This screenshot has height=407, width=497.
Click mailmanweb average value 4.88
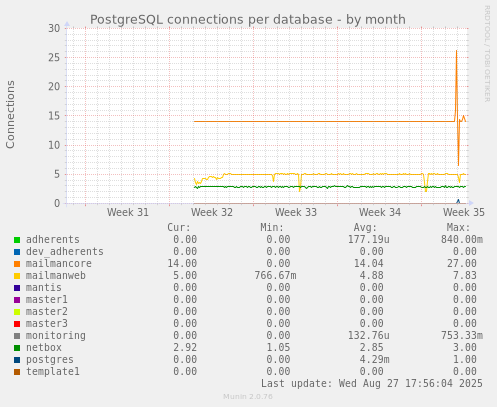(372, 275)
